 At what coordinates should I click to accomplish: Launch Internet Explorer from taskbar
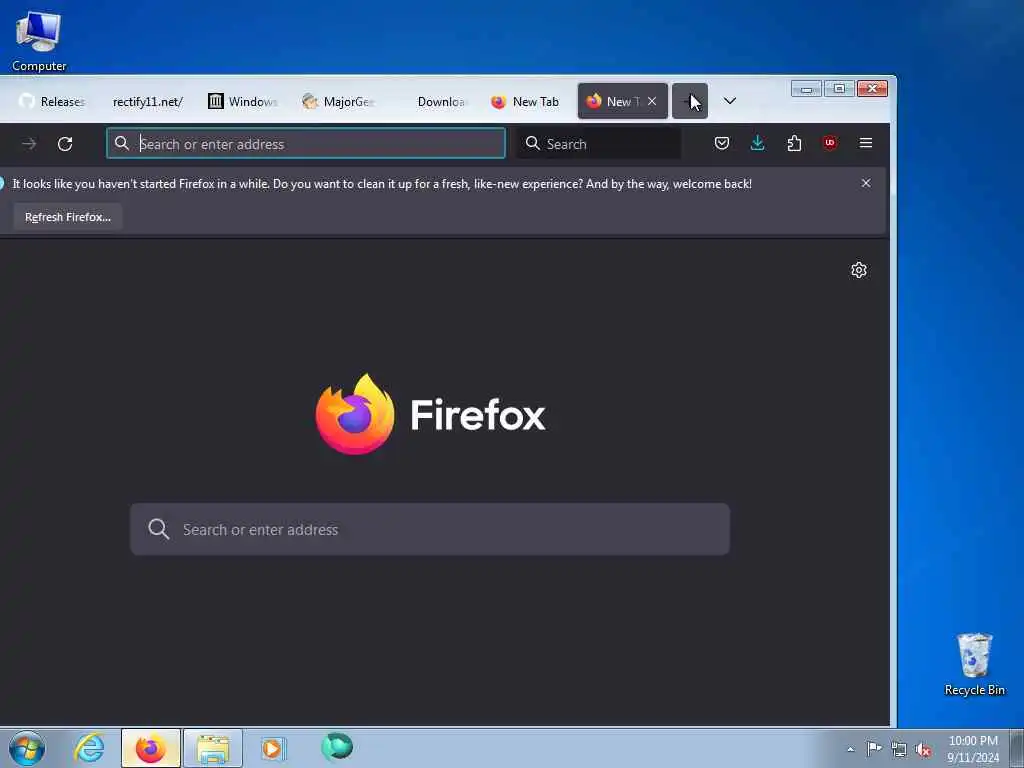click(x=89, y=748)
